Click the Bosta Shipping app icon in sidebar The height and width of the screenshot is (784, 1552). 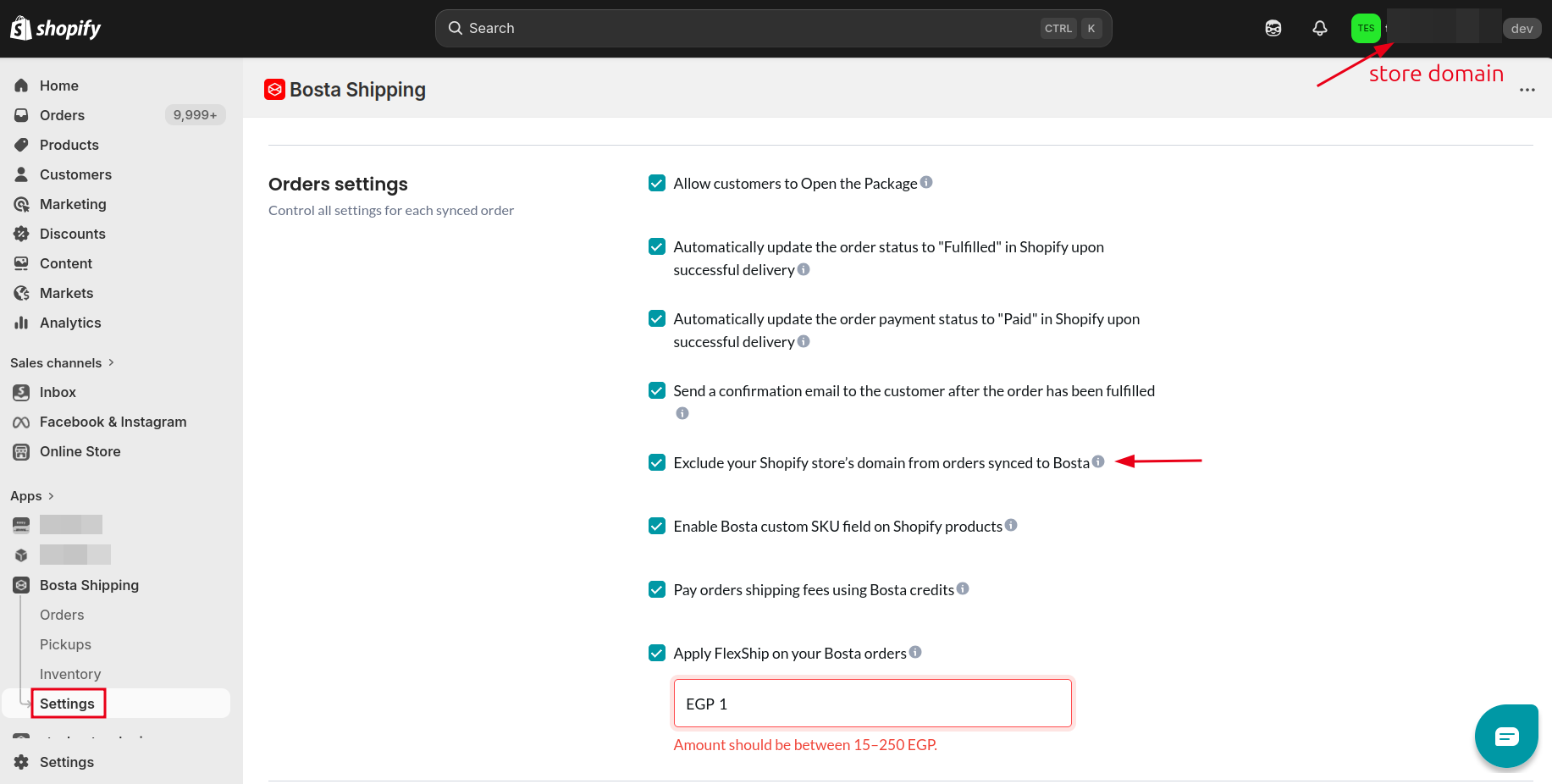tap(21, 585)
